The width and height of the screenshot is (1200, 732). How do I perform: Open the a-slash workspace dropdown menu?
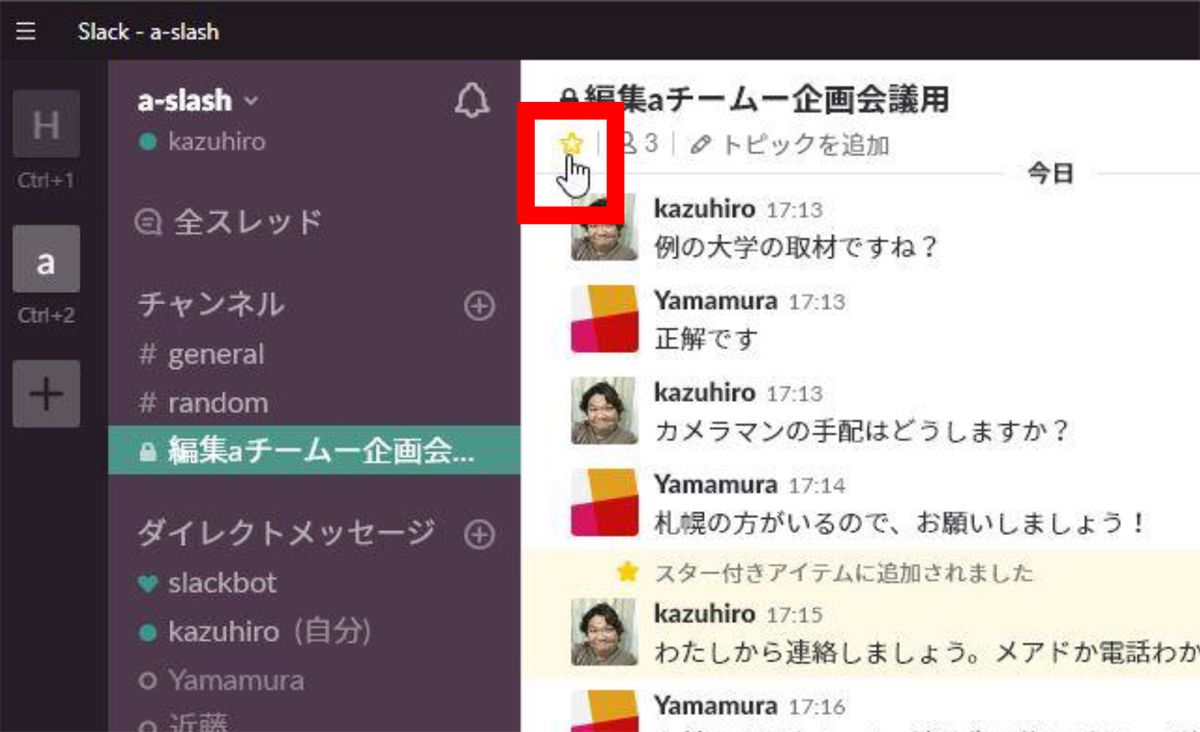pos(198,101)
